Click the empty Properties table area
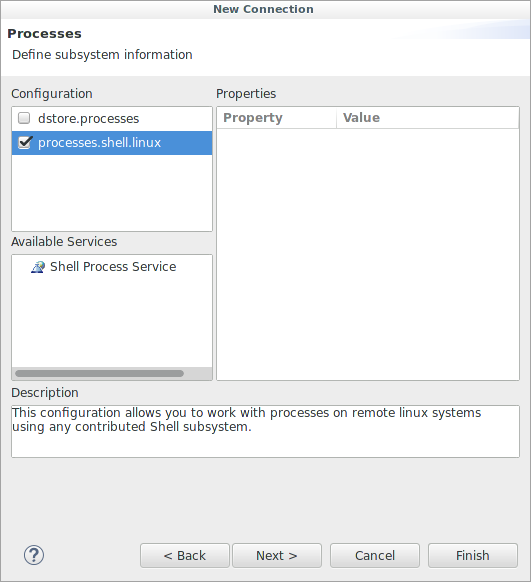The image size is (531, 582). [x=368, y=254]
